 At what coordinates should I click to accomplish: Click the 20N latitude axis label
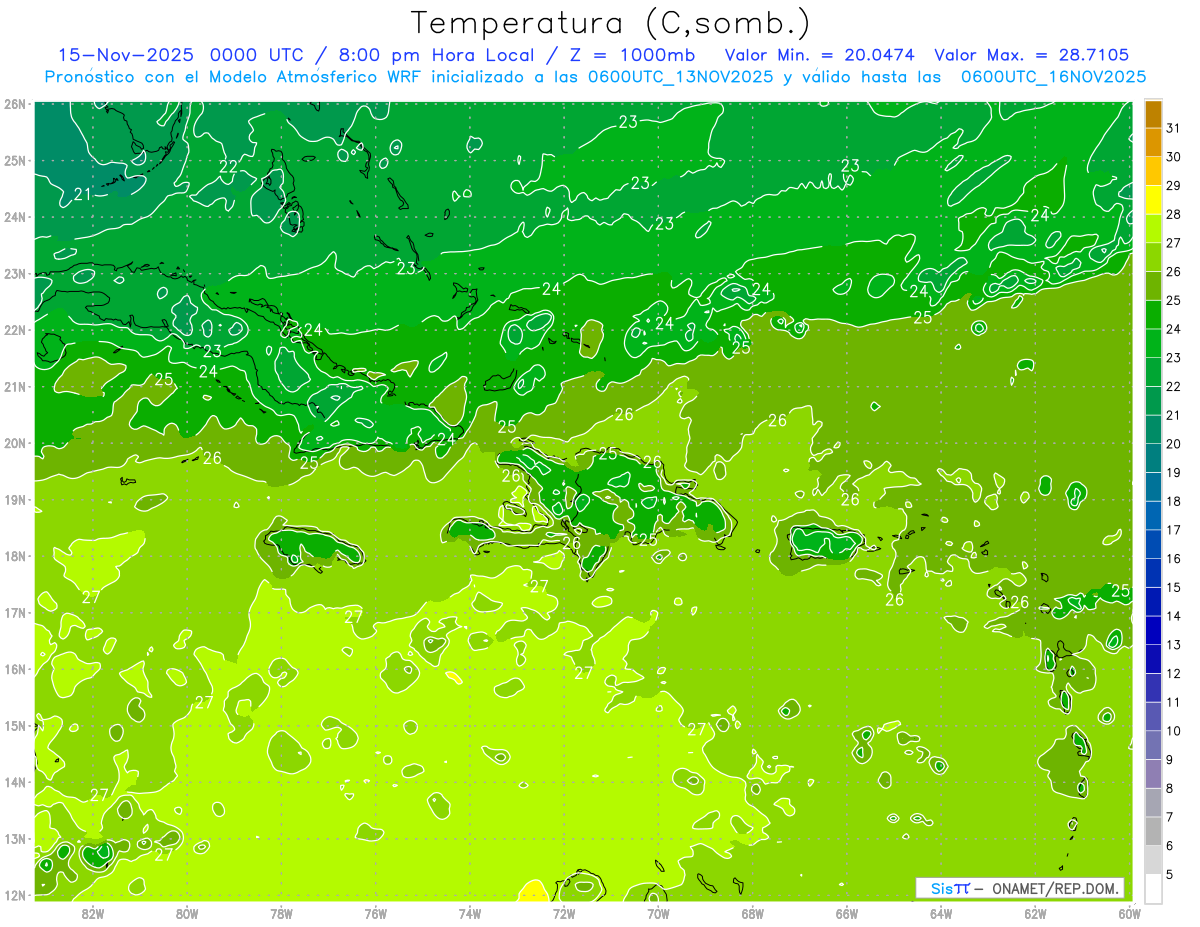pyautogui.click(x=14, y=443)
